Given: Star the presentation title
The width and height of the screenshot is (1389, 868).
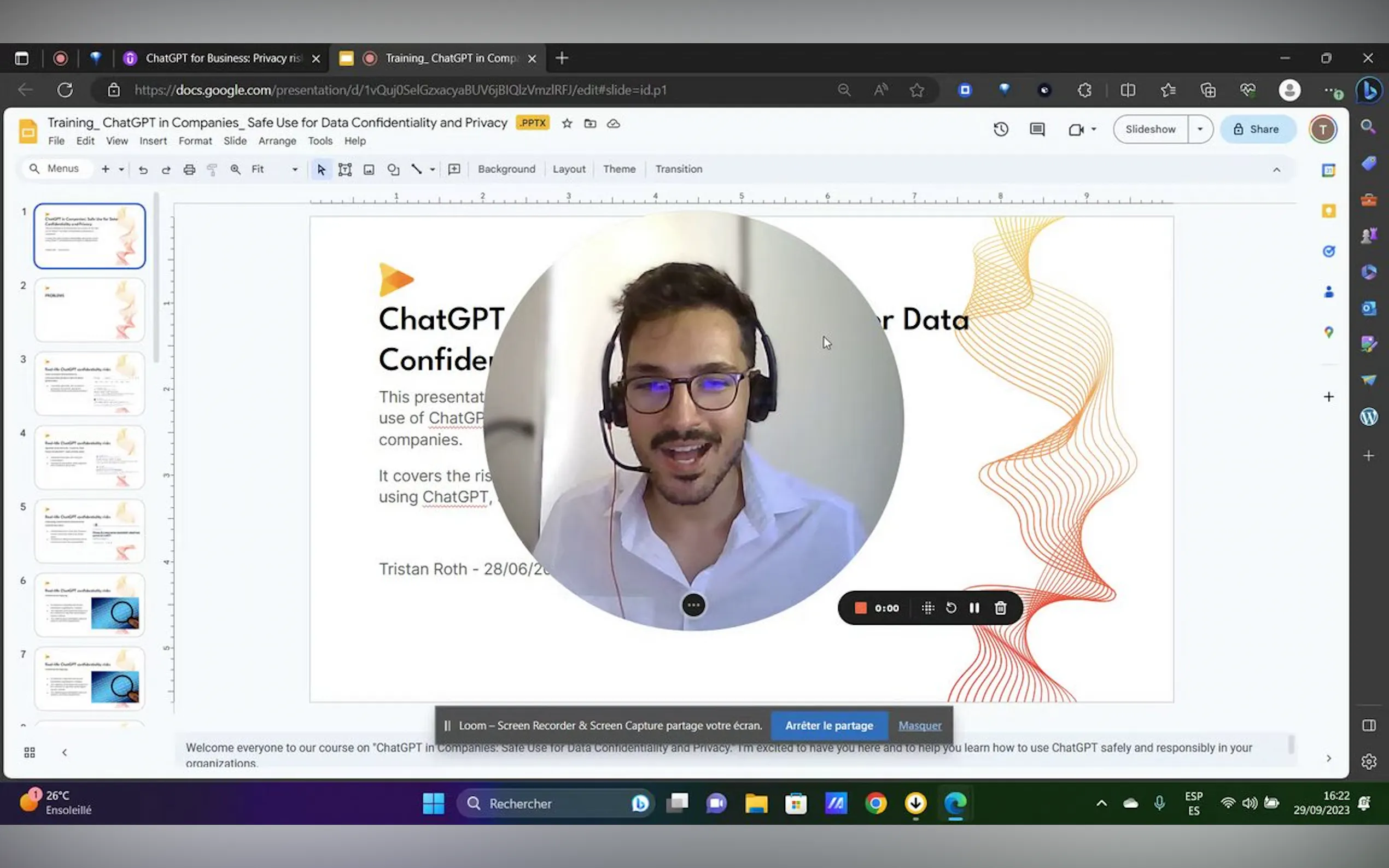Looking at the screenshot, I should click(x=567, y=124).
